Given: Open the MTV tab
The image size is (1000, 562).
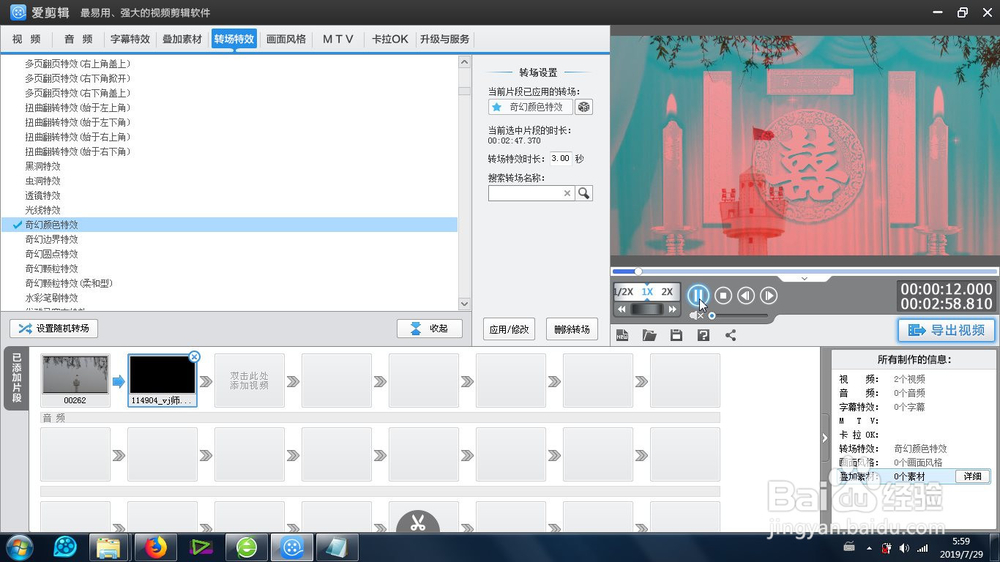Looking at the screenshot, I should click(338, 39).
